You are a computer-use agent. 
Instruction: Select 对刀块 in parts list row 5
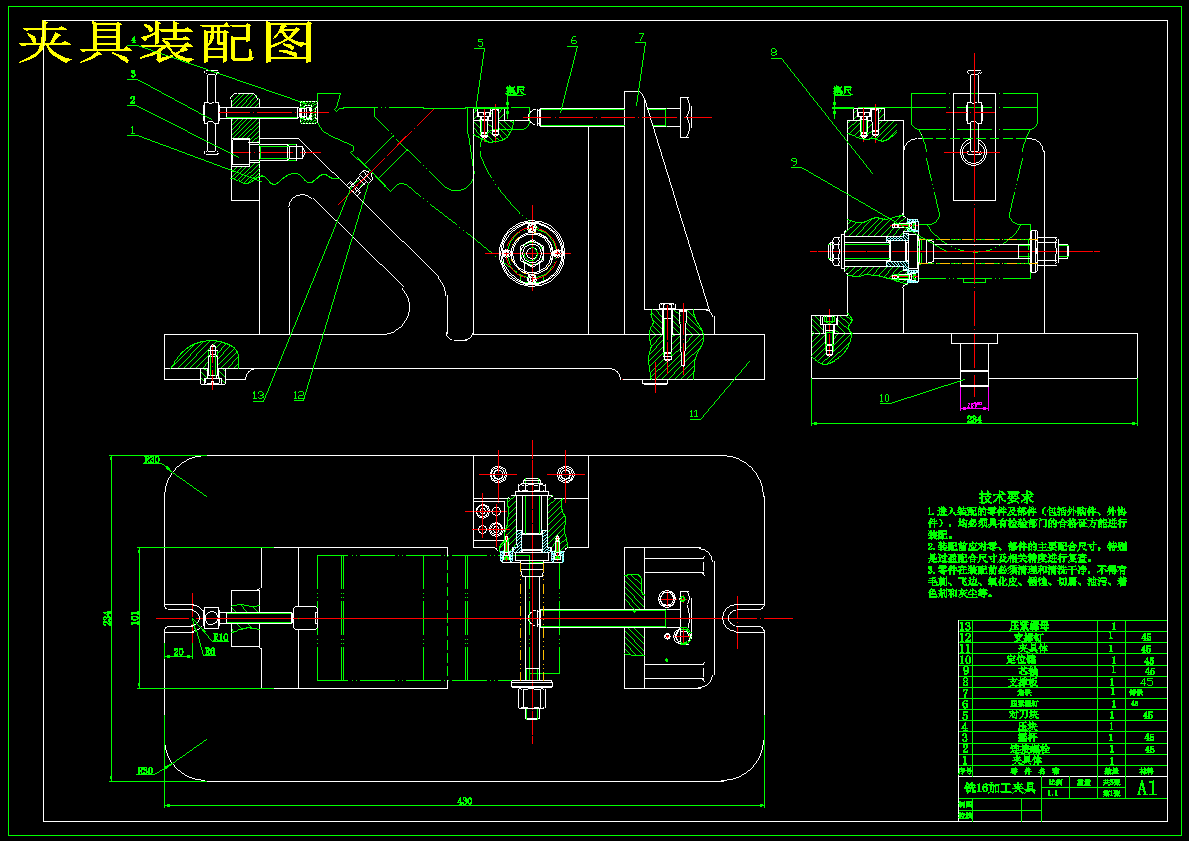(x=1023, y=715)
